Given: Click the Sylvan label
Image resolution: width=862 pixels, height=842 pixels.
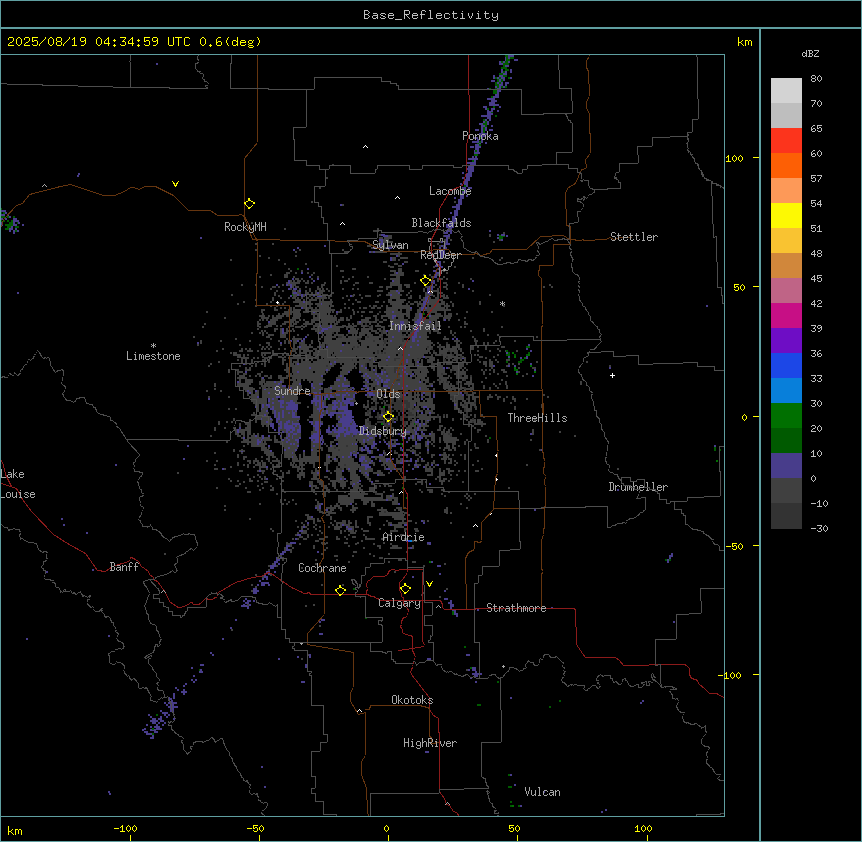Looking at the screenshot, I should tap(390, 245).
